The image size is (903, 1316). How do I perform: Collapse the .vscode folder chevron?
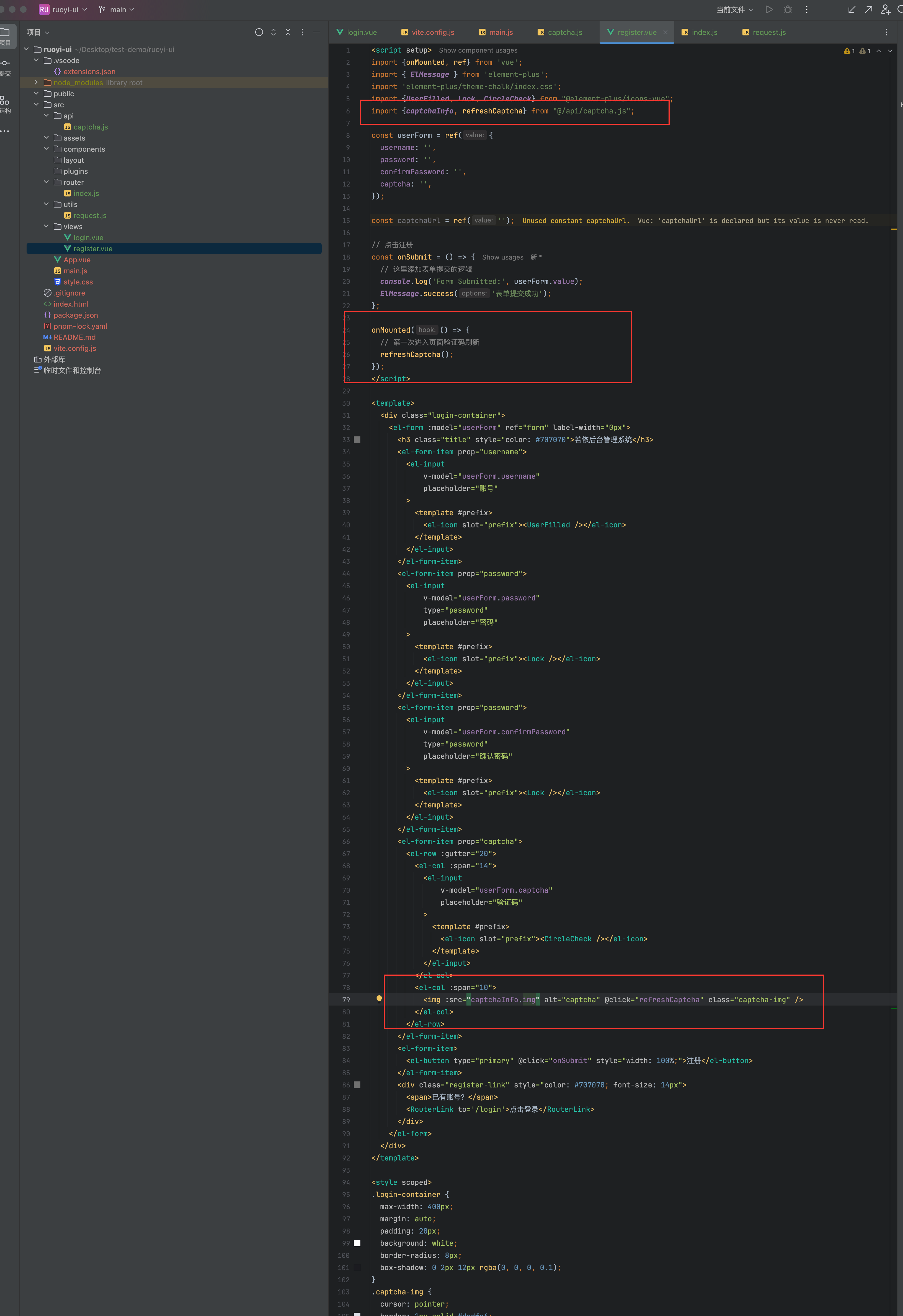click(x=36, y=60)
